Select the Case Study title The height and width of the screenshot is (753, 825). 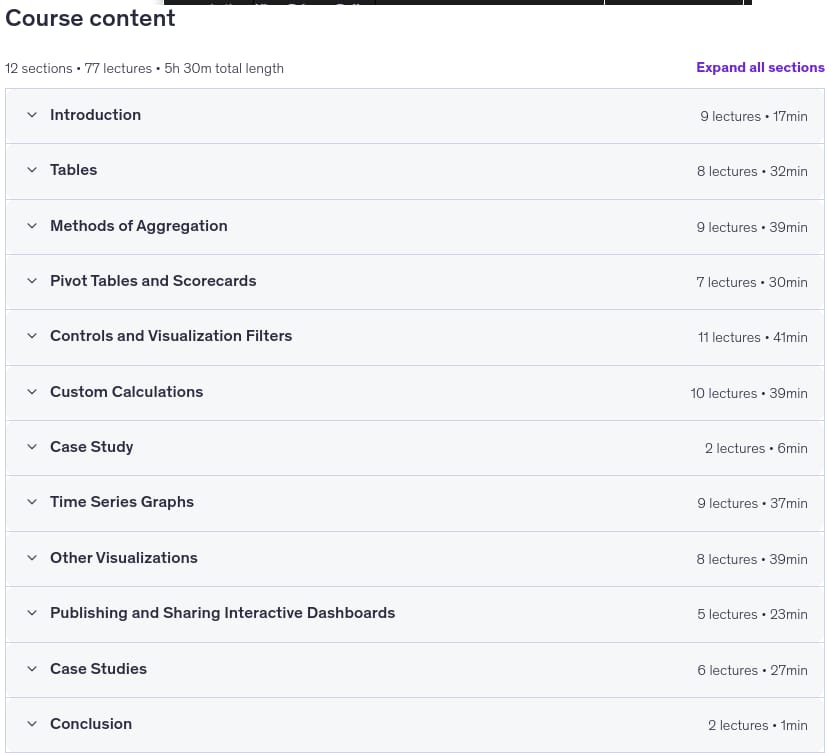point(92,447)
